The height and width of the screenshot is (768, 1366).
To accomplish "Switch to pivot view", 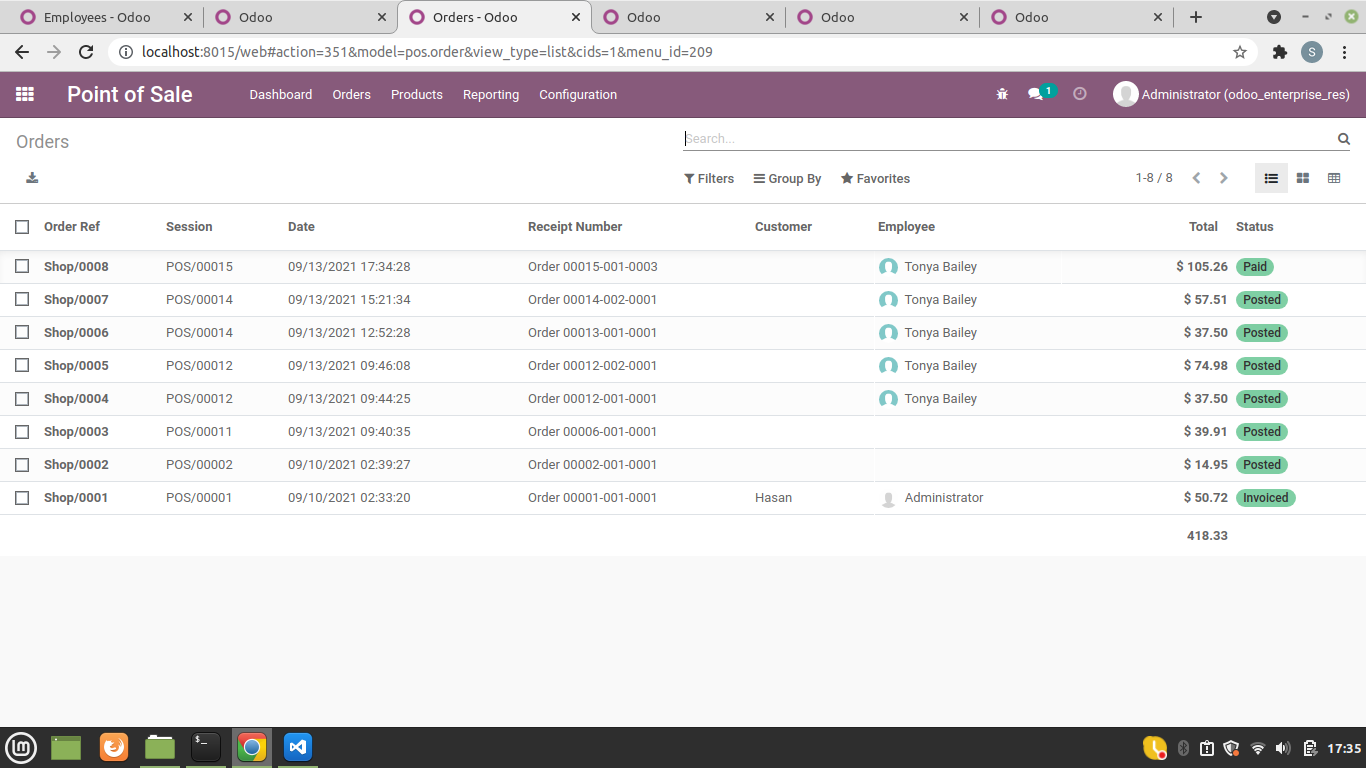I will (x=1334, y=178).
